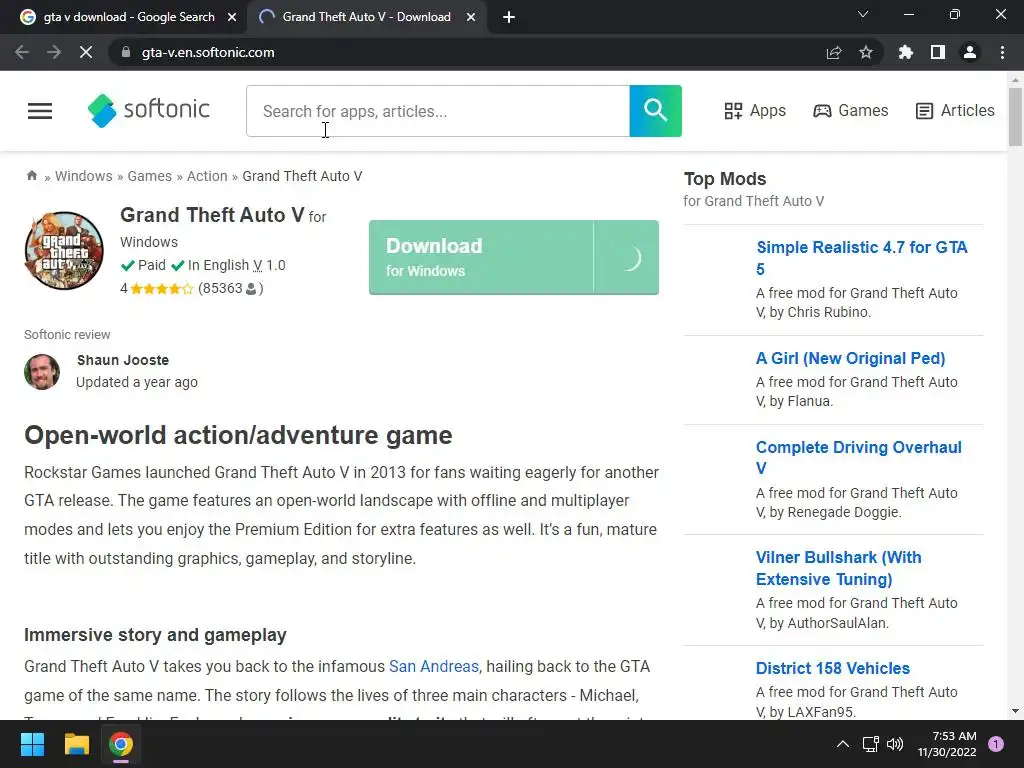Close the Grand Theft Auto V tab
This screenshot has height=768, width=1024.
(x=471, y=17)
